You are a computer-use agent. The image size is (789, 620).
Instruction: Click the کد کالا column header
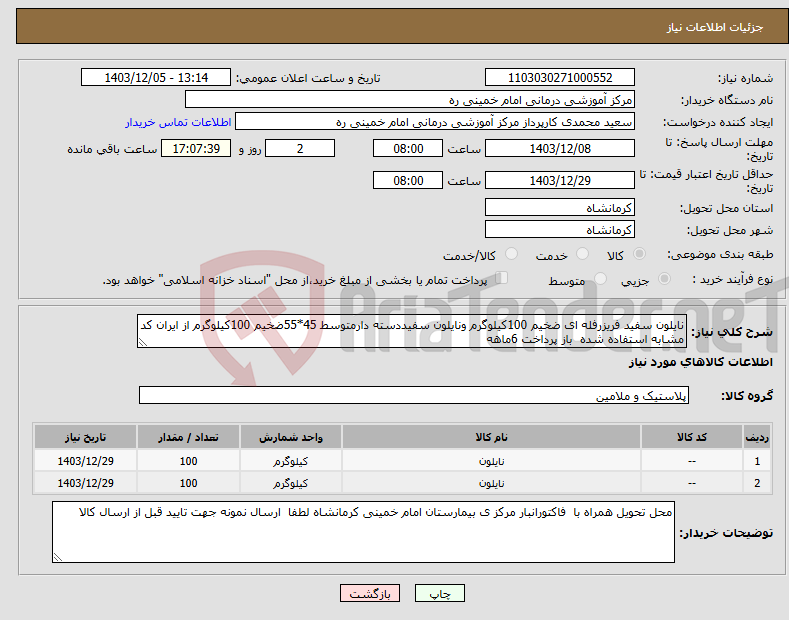[x=692, y=437]
